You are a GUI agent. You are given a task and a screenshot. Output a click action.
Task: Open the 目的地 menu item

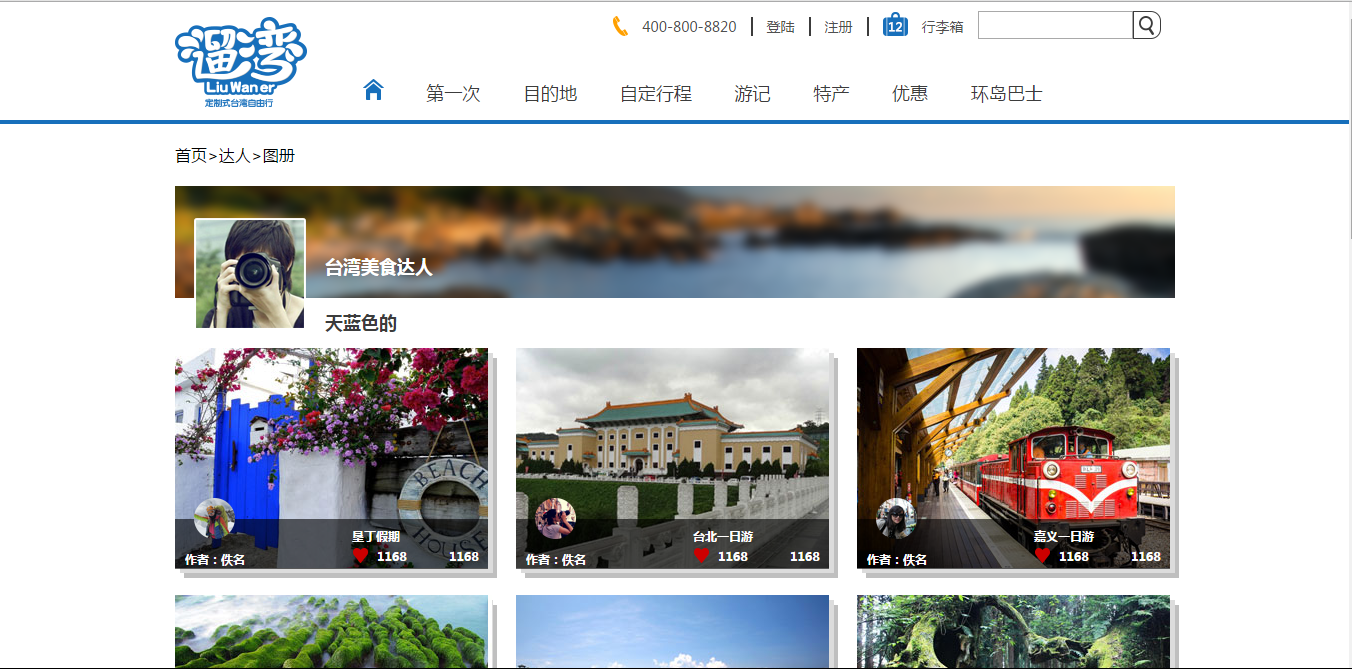[550, 94]
